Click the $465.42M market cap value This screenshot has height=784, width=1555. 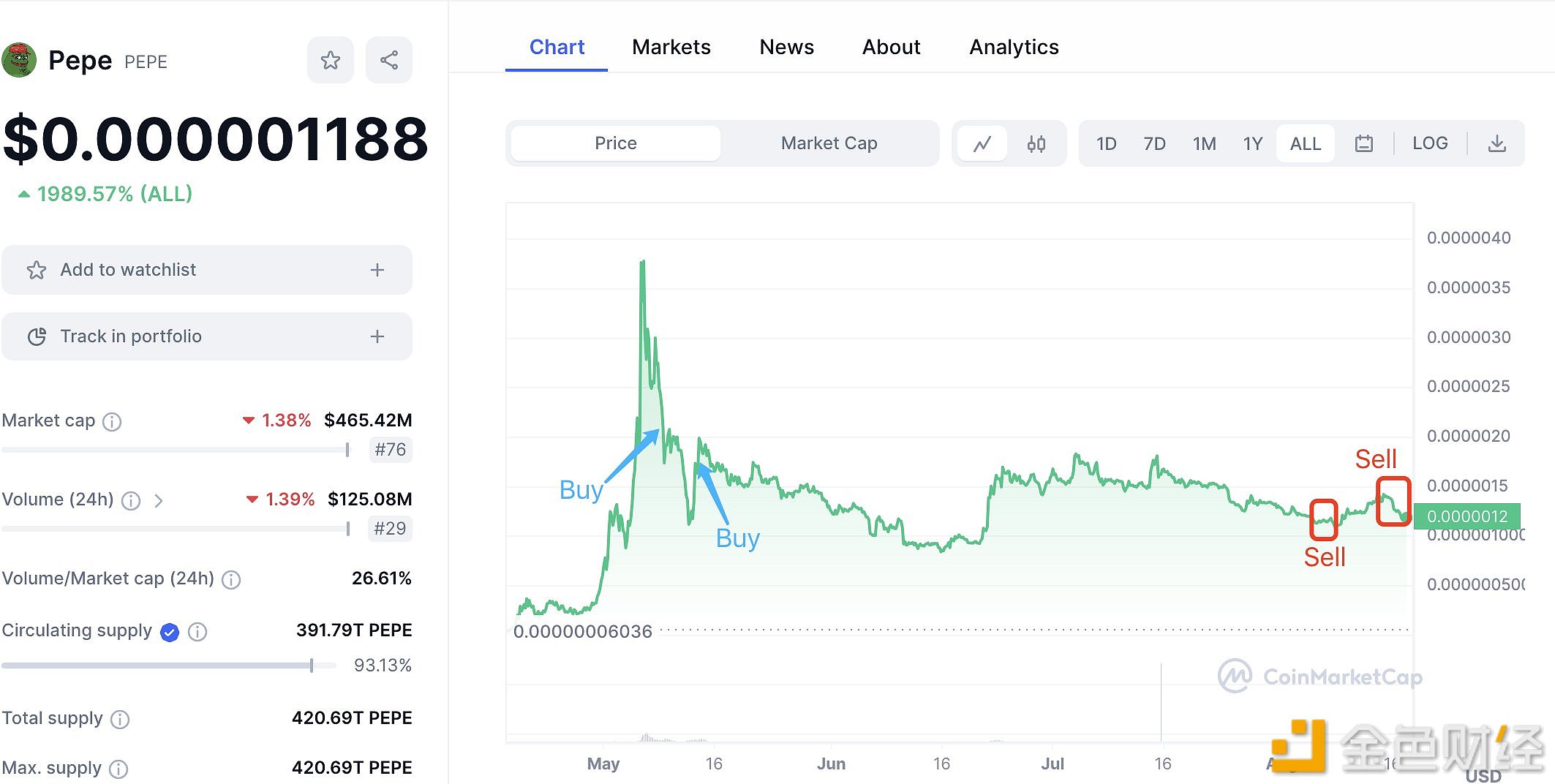pos(368,421)
